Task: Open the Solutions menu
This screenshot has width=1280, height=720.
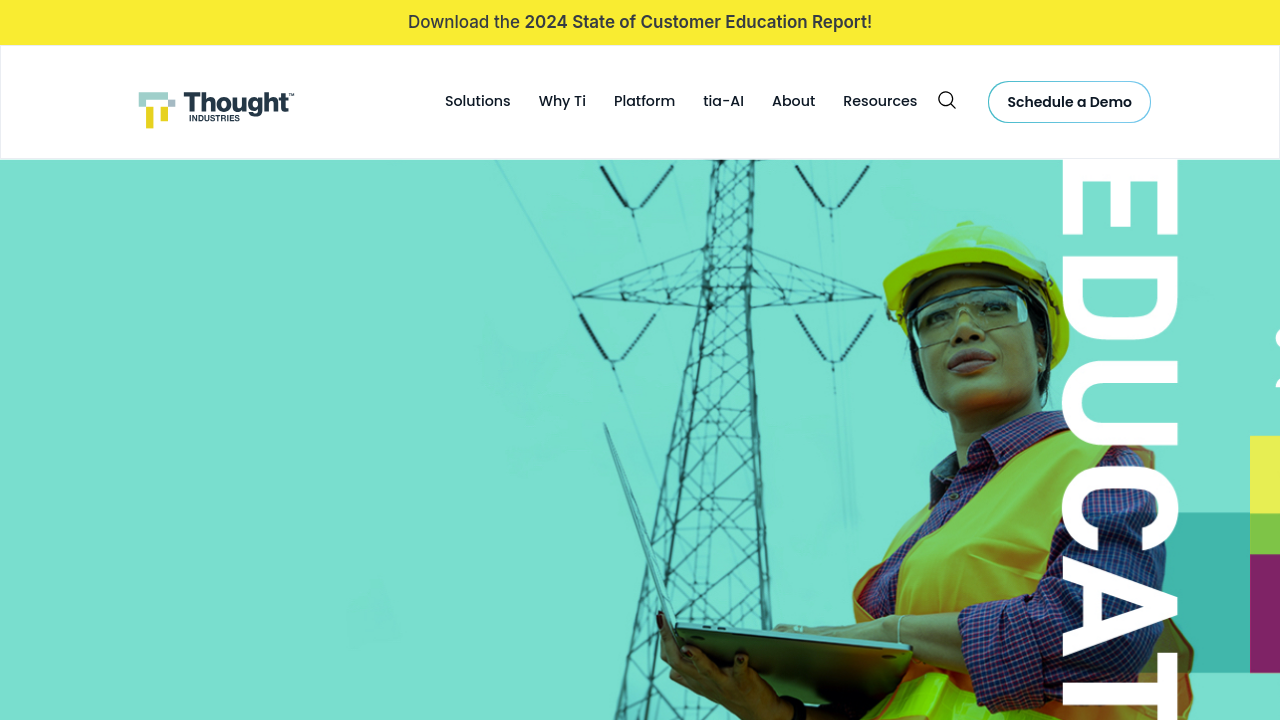Action: coord(477,101)
